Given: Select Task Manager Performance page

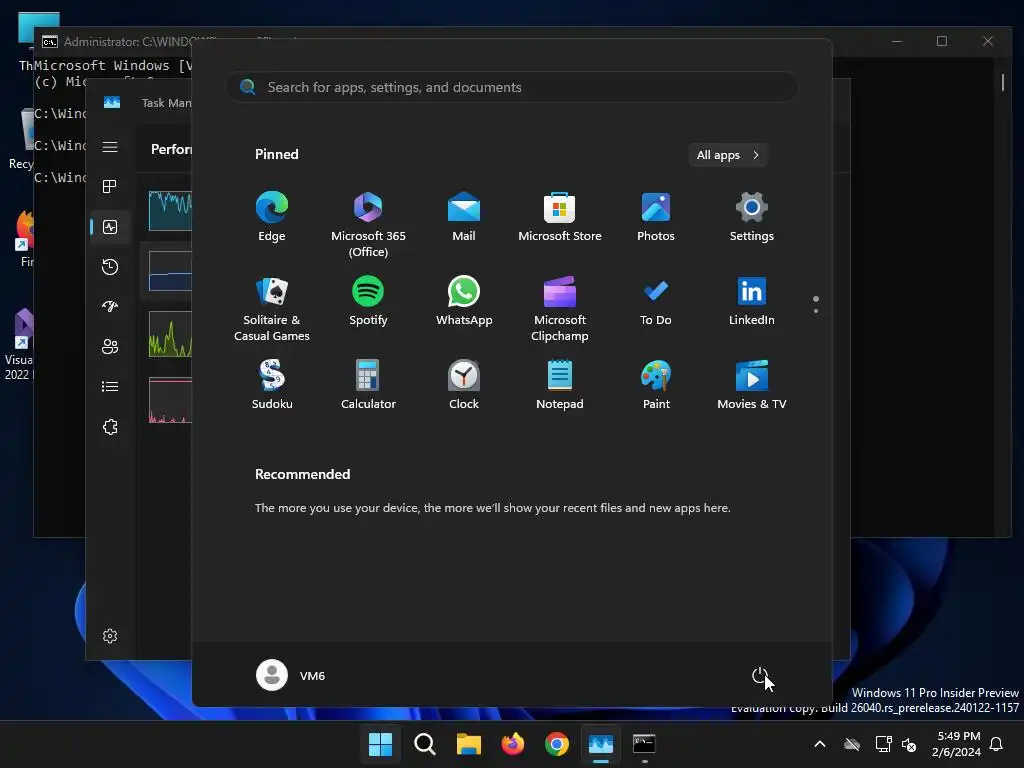Looking at the screenshot, I should 110,227.
